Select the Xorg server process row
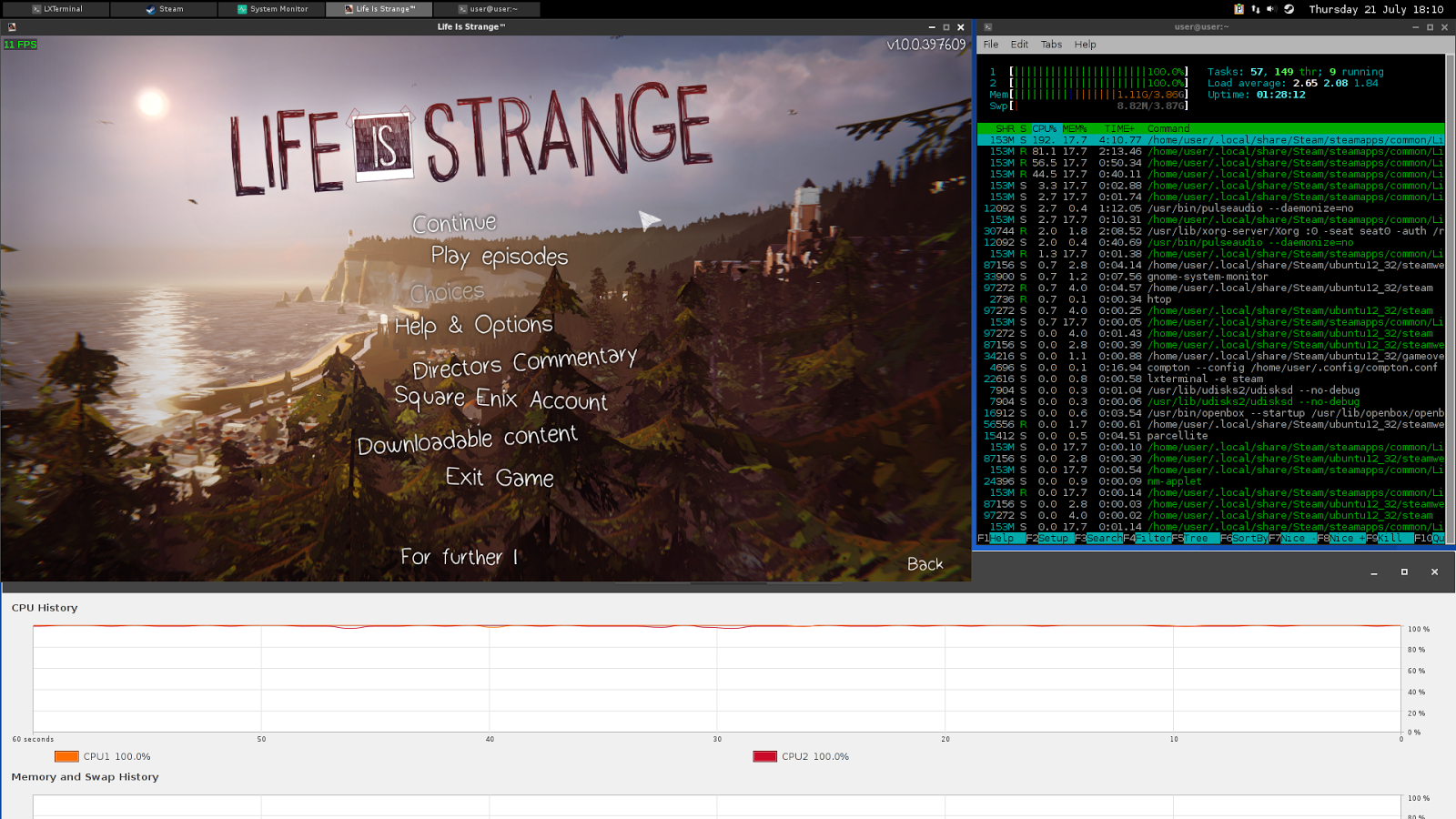 1211,231
